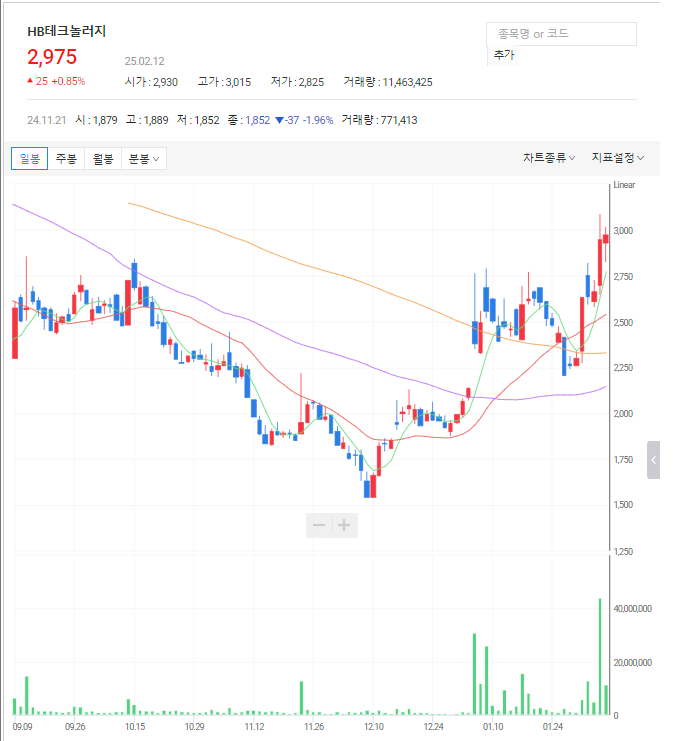Screen dimensions: 675x741
Task: Open the 차트종류 chart type dropdown
Action: tap(549, 158)
